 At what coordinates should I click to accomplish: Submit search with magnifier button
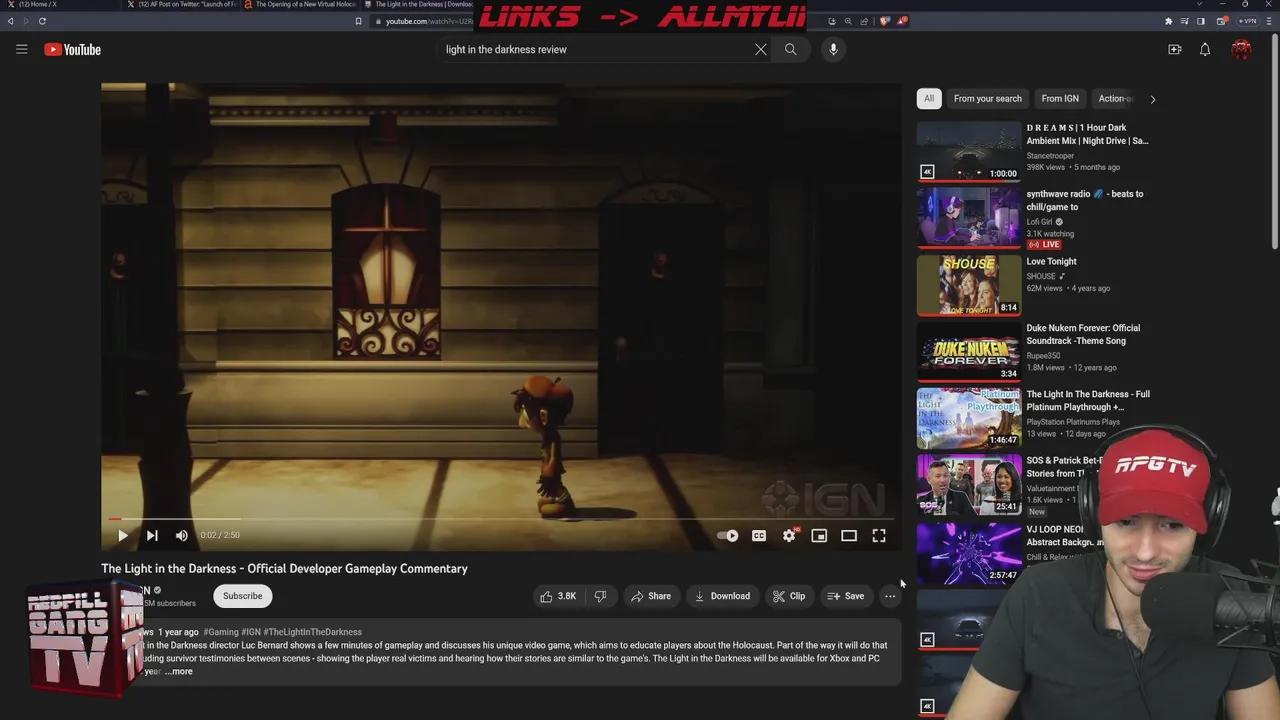coord(791,49)
